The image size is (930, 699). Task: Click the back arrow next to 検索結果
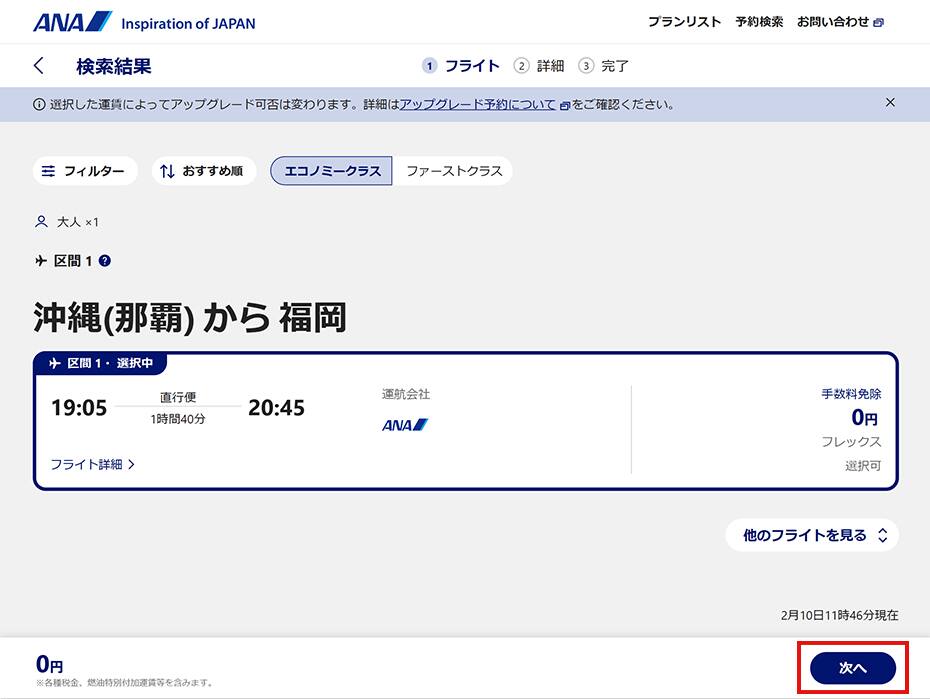[x=39, y=65]
